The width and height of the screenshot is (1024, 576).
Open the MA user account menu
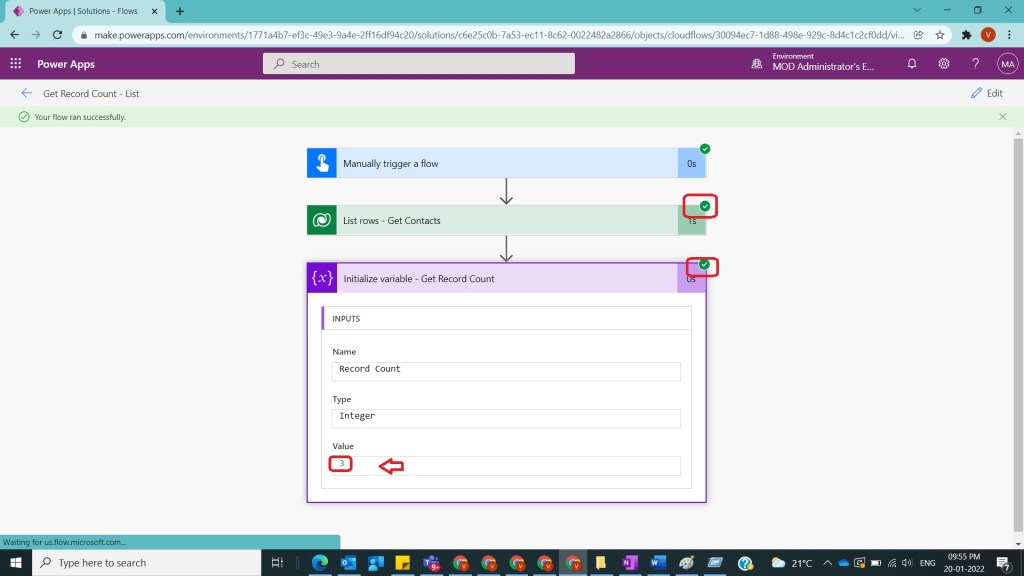[x=1006, y=63]
